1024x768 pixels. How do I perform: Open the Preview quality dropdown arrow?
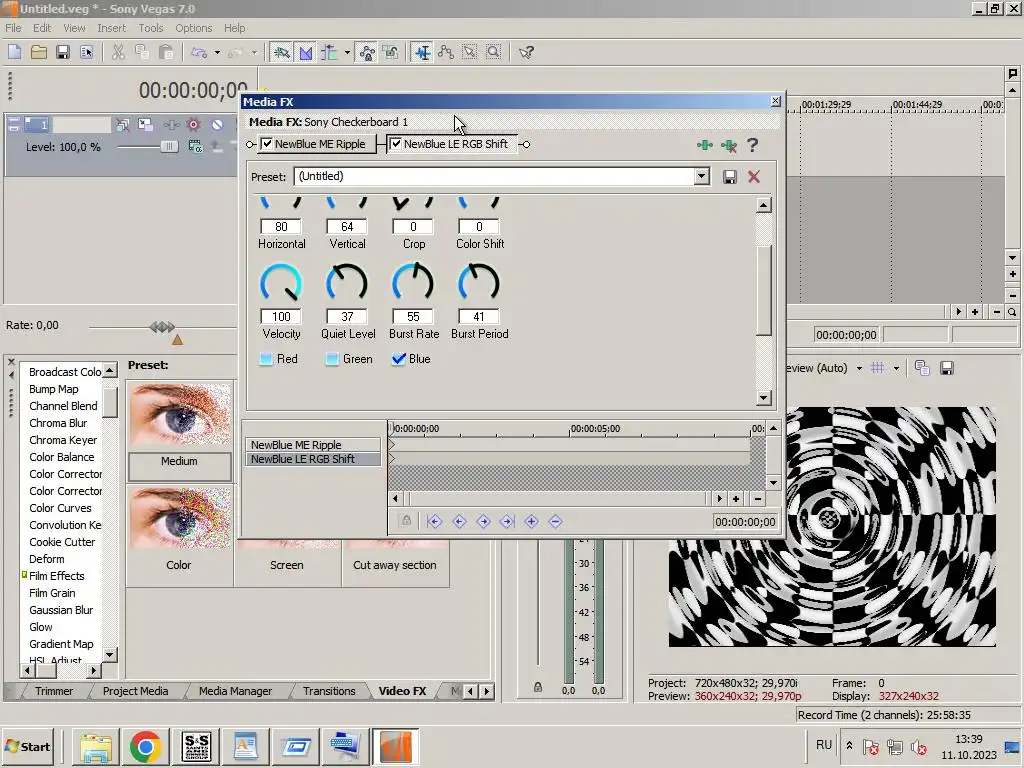pos(859,368)
